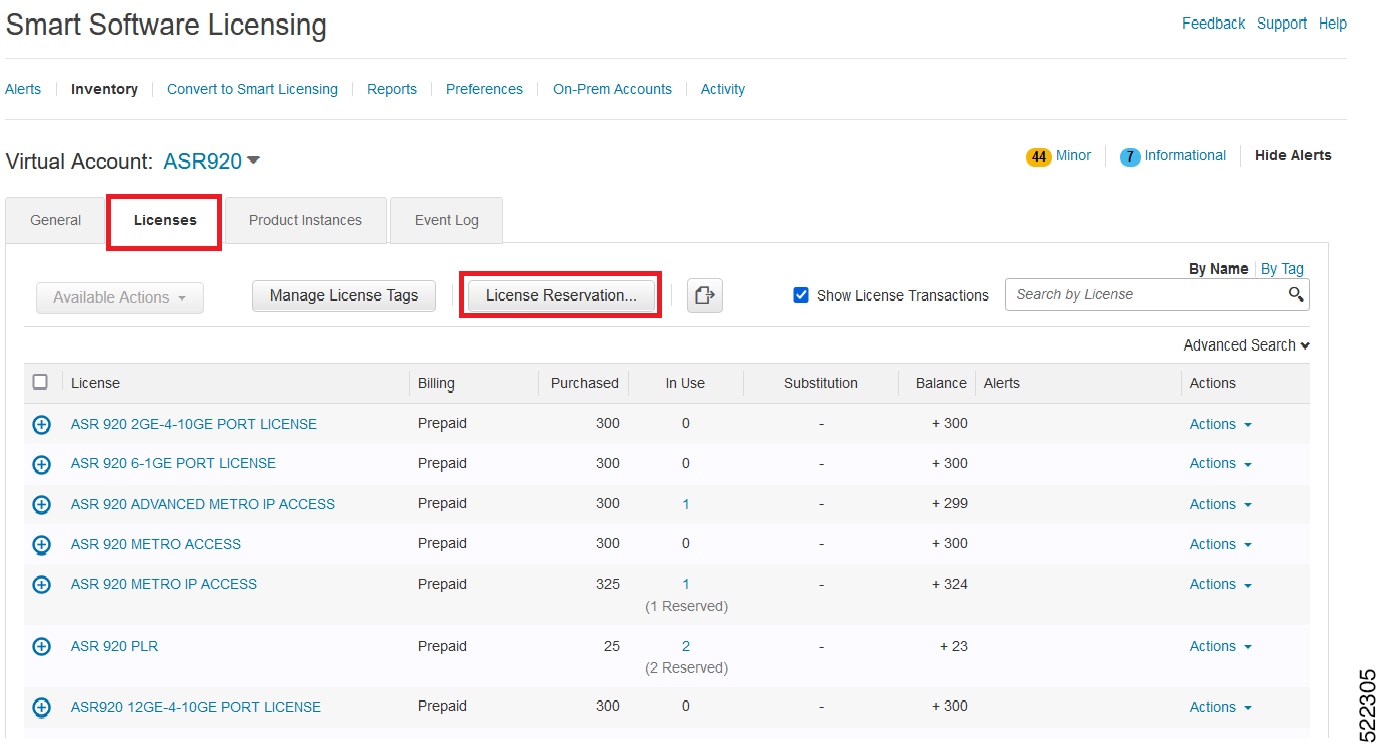Open Actions menu for ASR920 12GE-4-10GE PORT LICENSE
This screenshot has width=1378, height=746.
(1220, 707)
